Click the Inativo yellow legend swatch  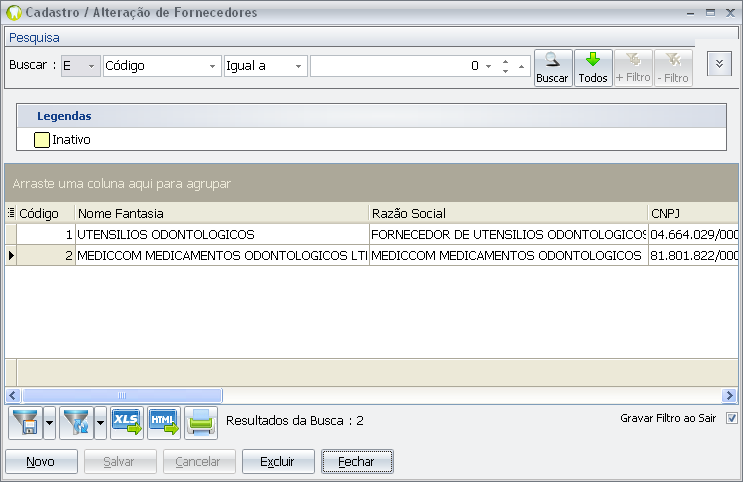pos(42,140)
